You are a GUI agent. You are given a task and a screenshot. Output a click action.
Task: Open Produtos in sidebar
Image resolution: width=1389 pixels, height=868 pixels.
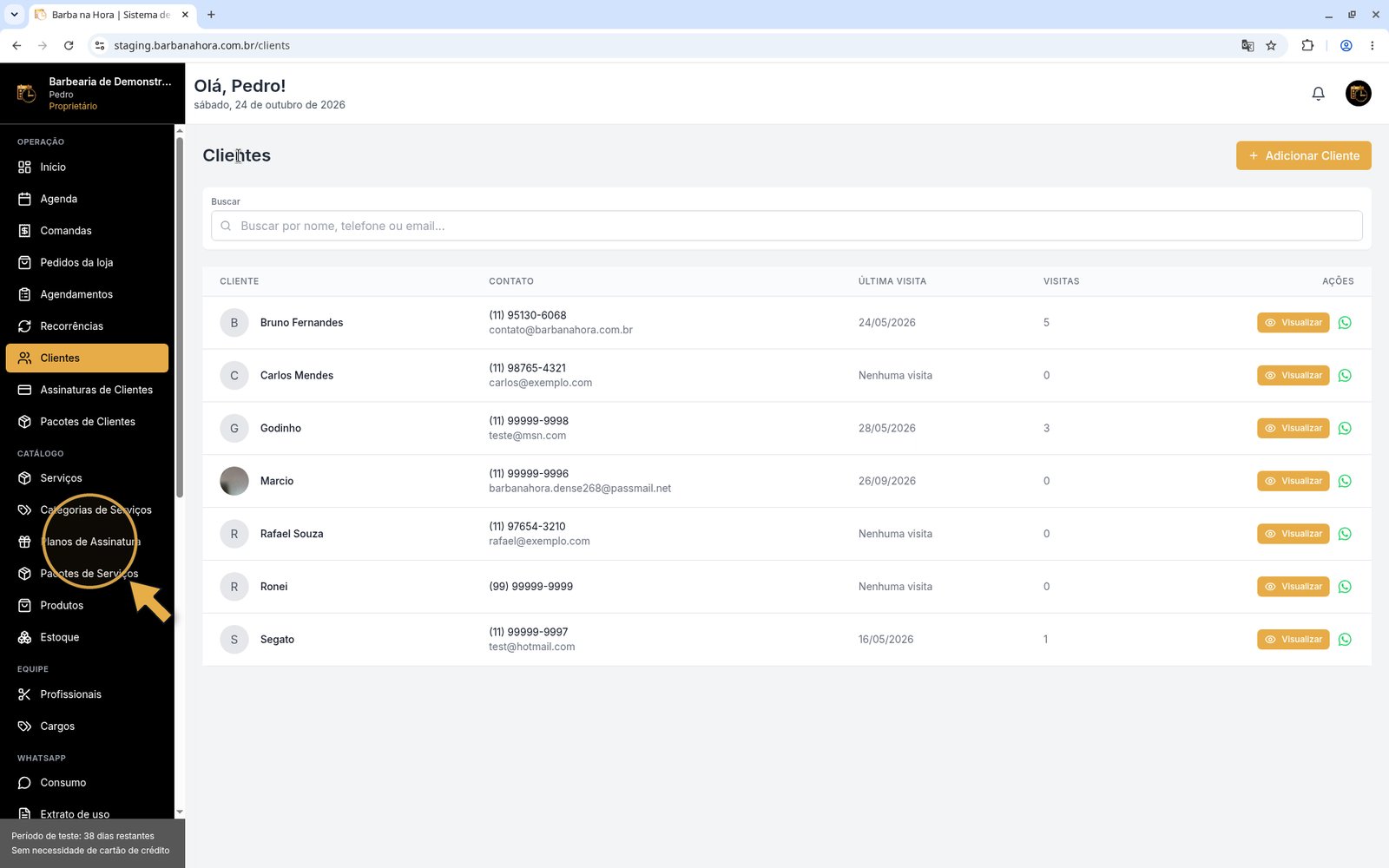(x=87, y=606)
